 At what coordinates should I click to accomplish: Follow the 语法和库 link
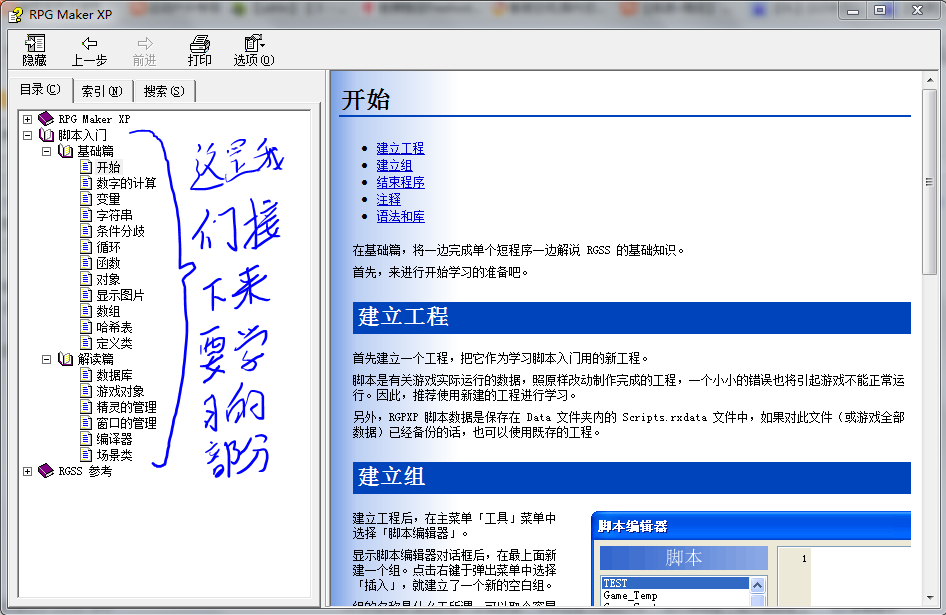click(x=401, y=216)
